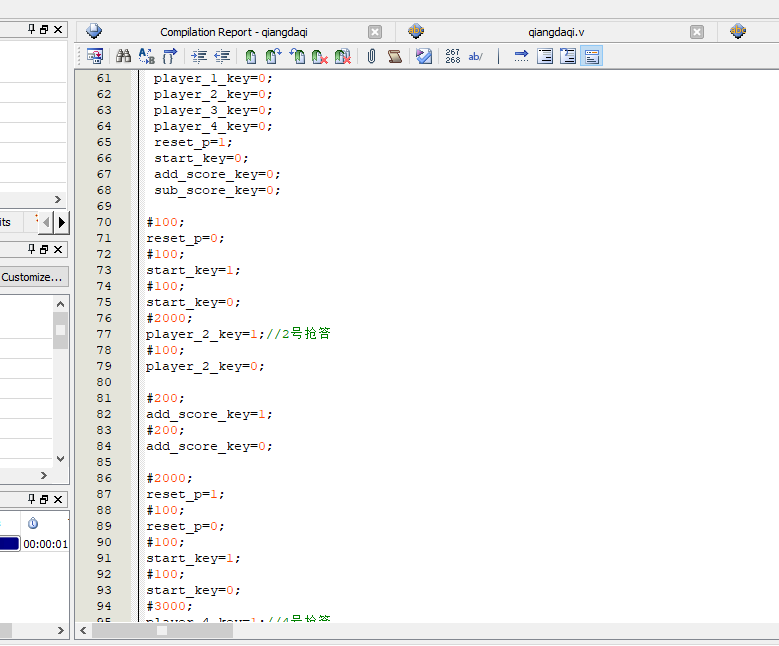Click the find matching delimiter braces icon
The image size is (779, 646).
coord(169,56)
